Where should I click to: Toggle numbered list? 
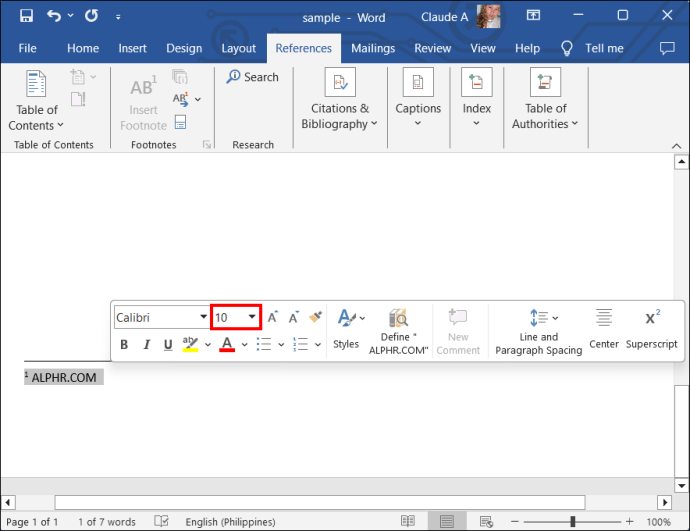click(301, 344)
